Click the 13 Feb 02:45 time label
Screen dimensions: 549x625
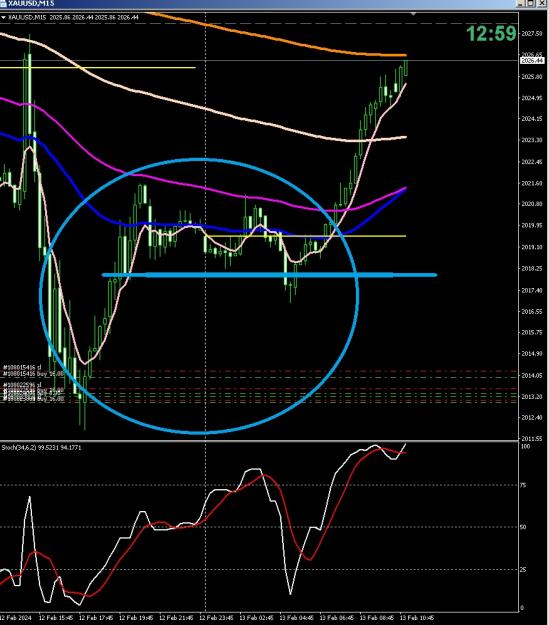coord(256,618)
